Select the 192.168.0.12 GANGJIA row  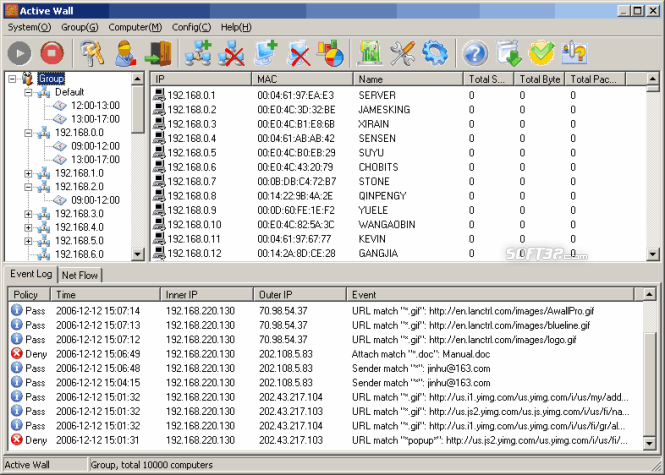coord(398,253)
